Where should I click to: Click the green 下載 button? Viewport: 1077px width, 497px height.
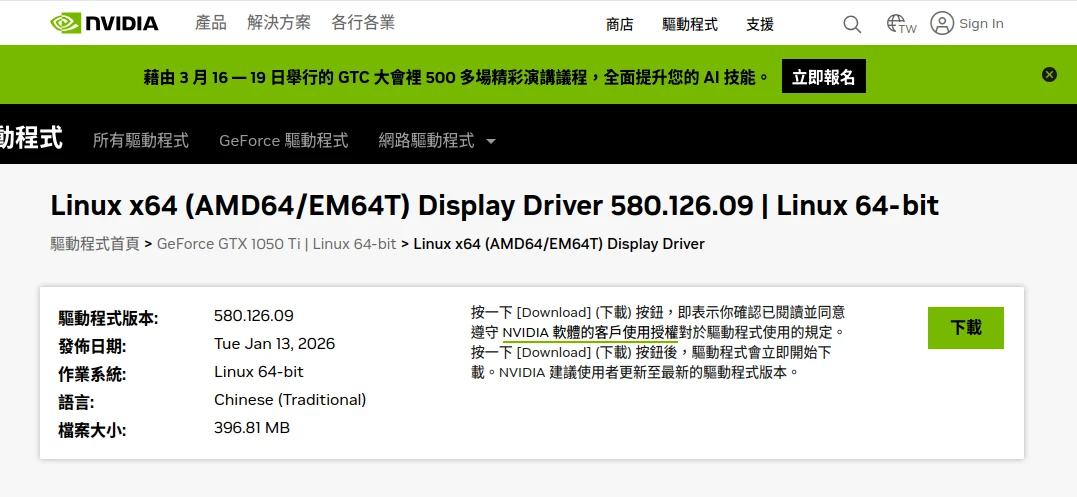[965, 328]
